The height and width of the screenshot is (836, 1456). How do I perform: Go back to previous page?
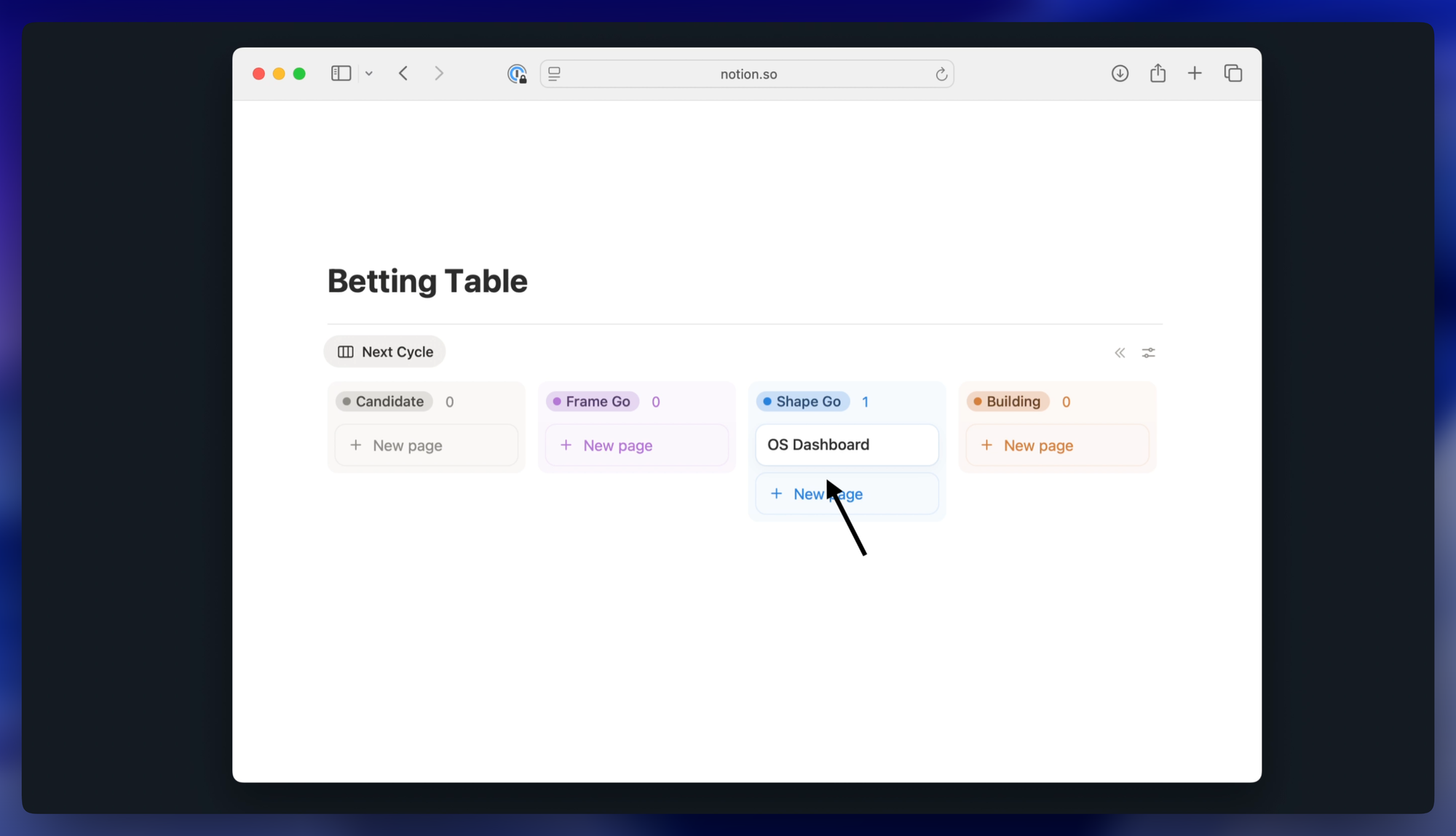coord(403,73)
